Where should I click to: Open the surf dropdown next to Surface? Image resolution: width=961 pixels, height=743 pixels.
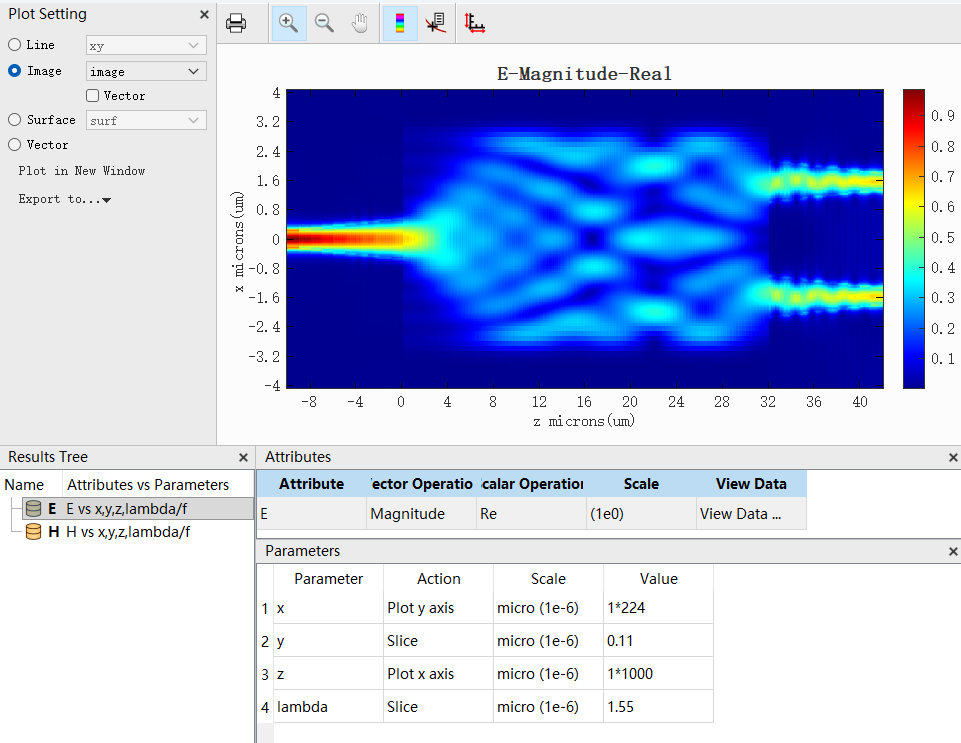click(146, 120)
